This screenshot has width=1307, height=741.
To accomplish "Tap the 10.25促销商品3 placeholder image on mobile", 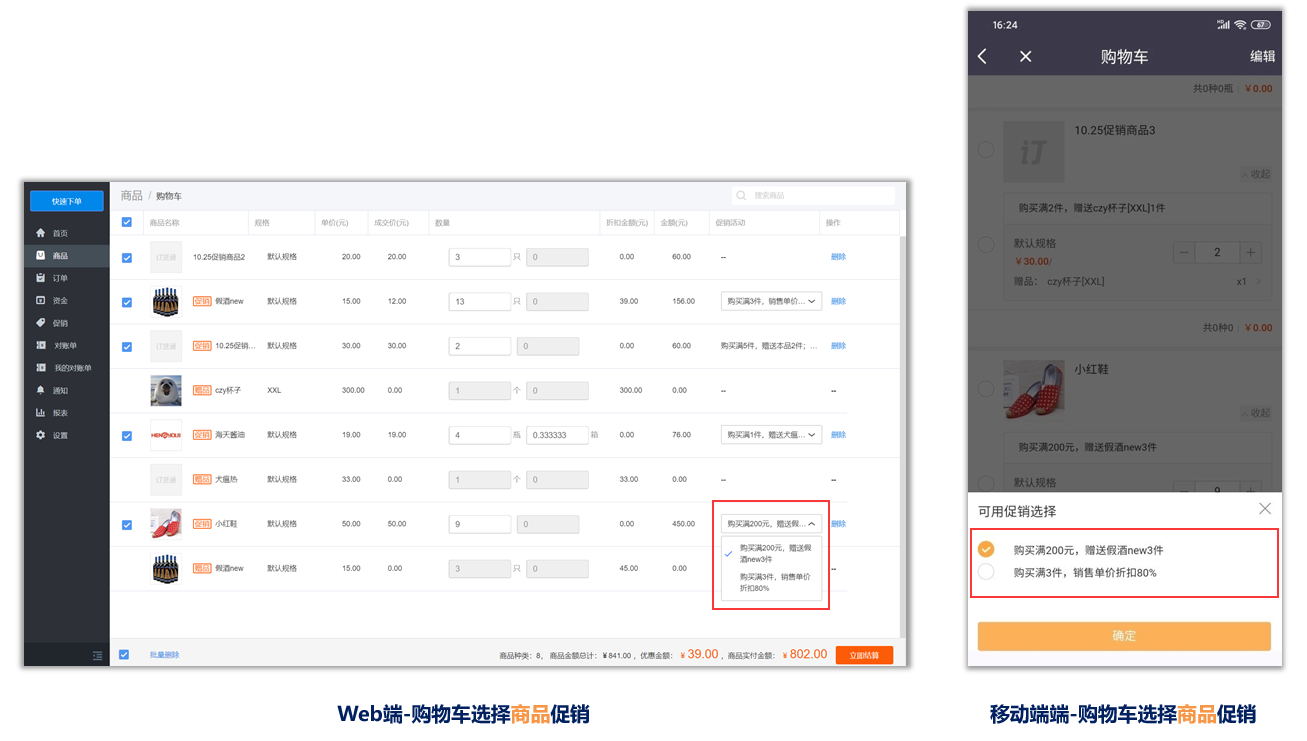I will [1033, 152].
